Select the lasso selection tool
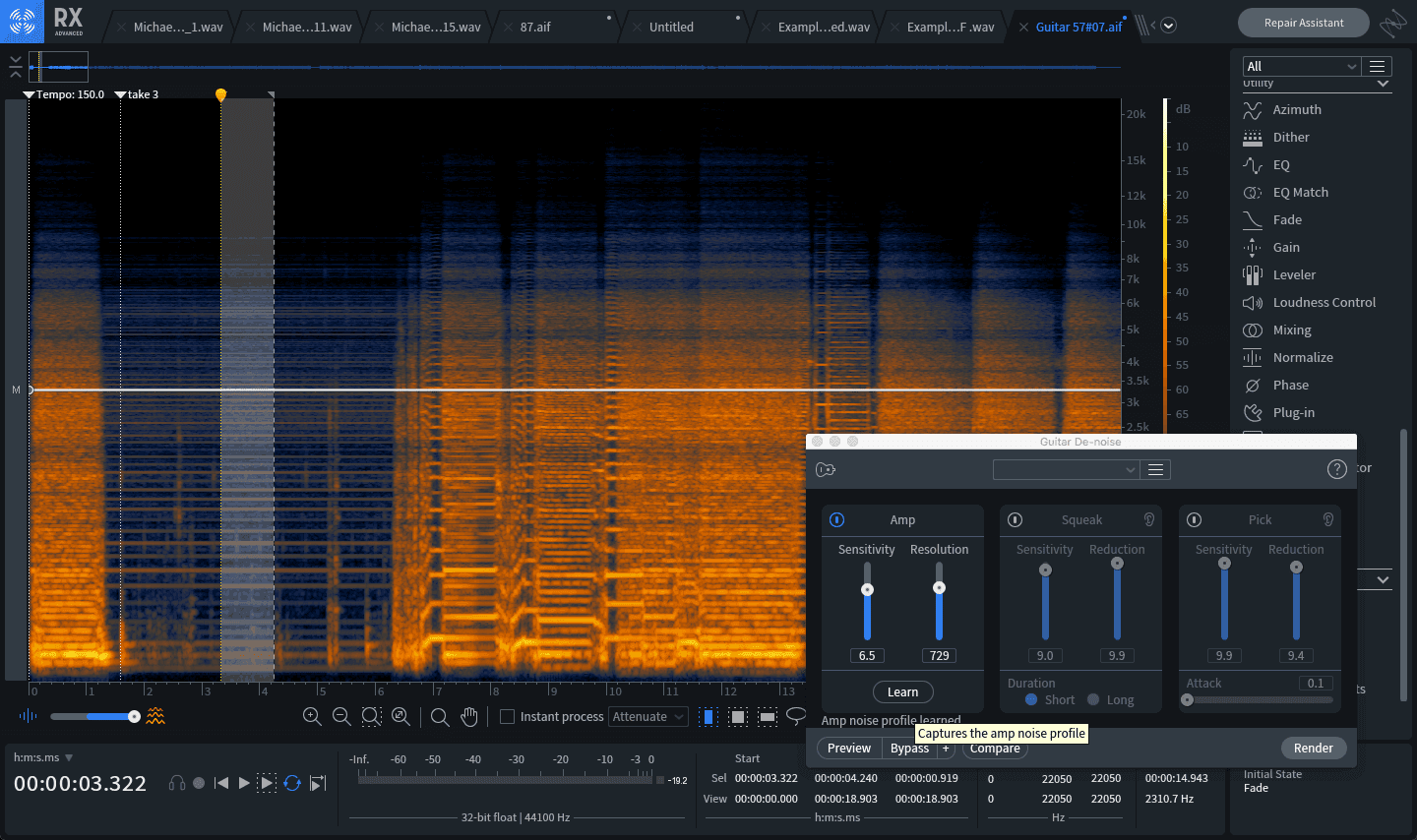 click(x=796, y=715)
